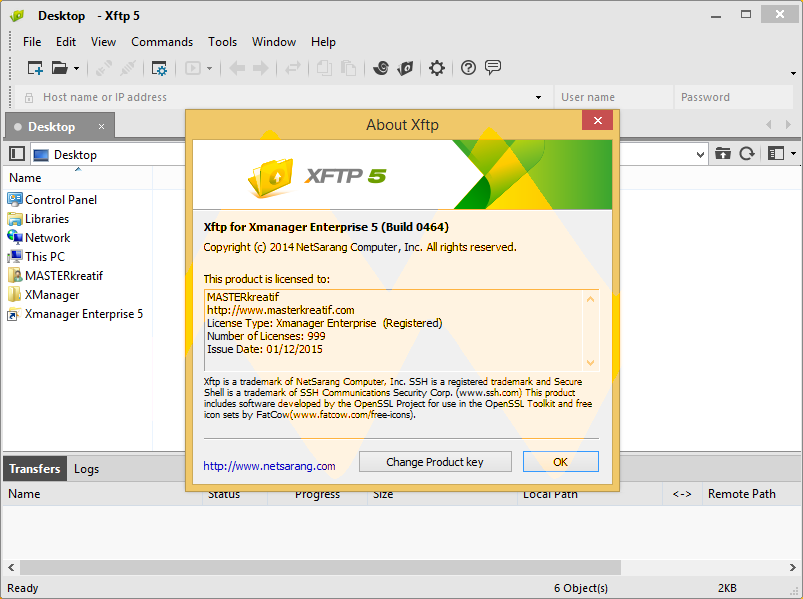Image resolution: width=803 pixels, height=599 pixels.
Task: Click the Refresh icon
Action: [747, 153]
